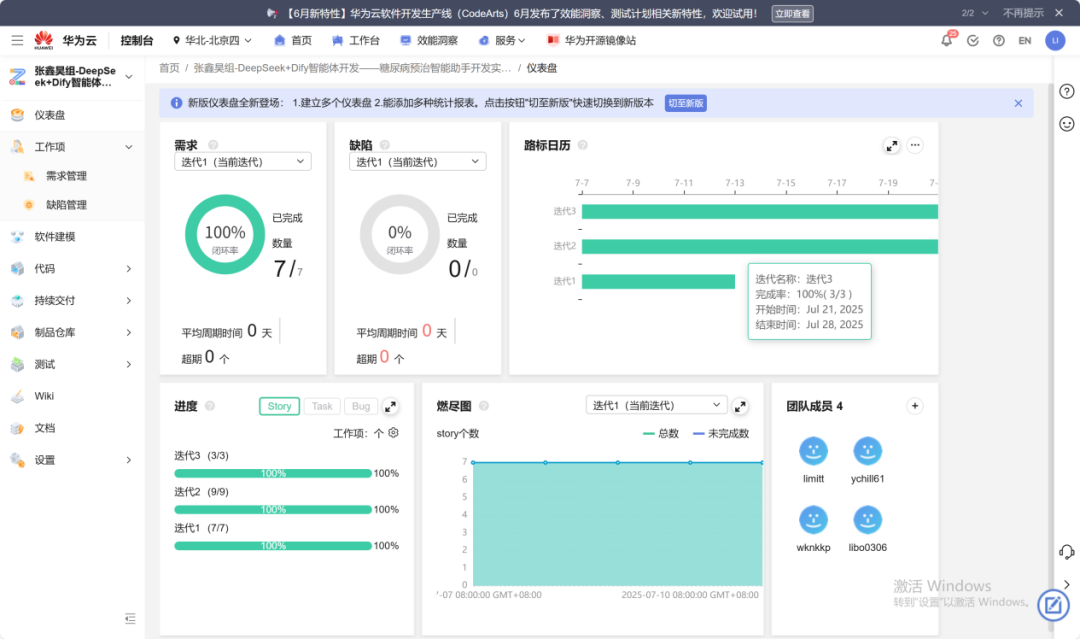Select the Story filter in progress panel
Screen dimensions: 1080x639
[279, 406]
